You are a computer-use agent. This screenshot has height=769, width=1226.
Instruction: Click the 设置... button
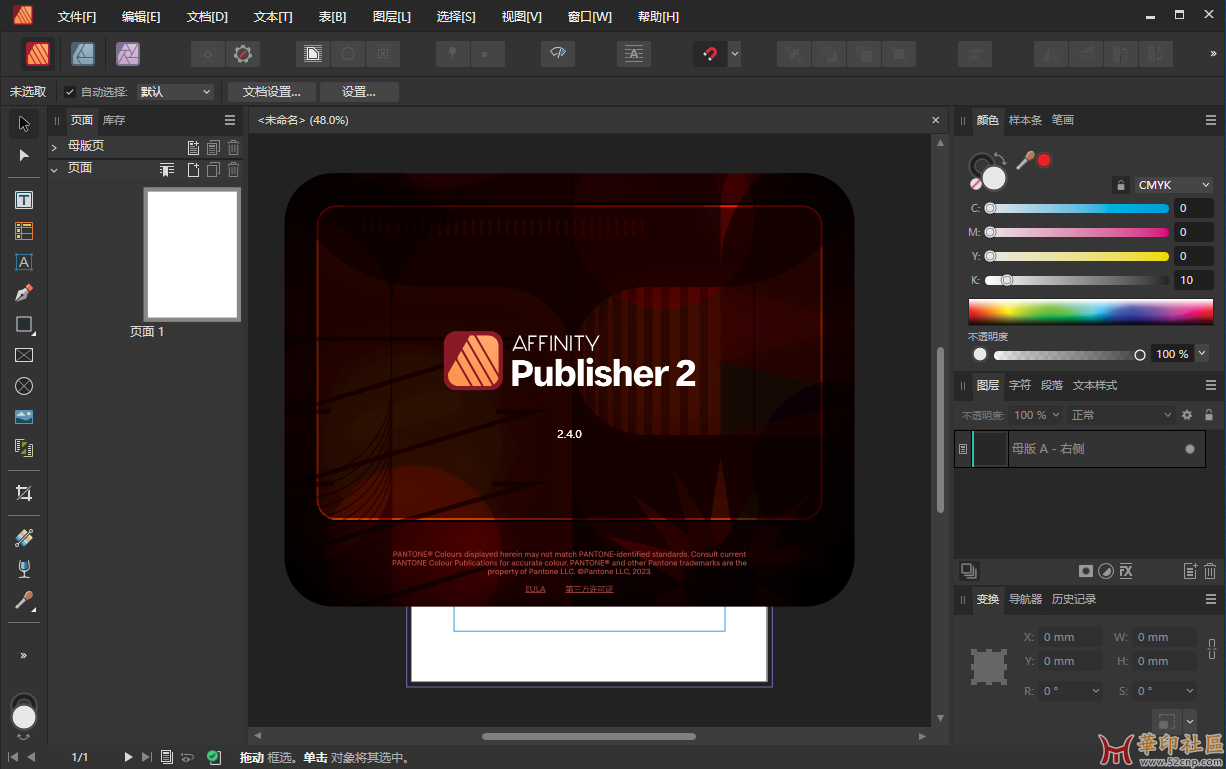359,92
